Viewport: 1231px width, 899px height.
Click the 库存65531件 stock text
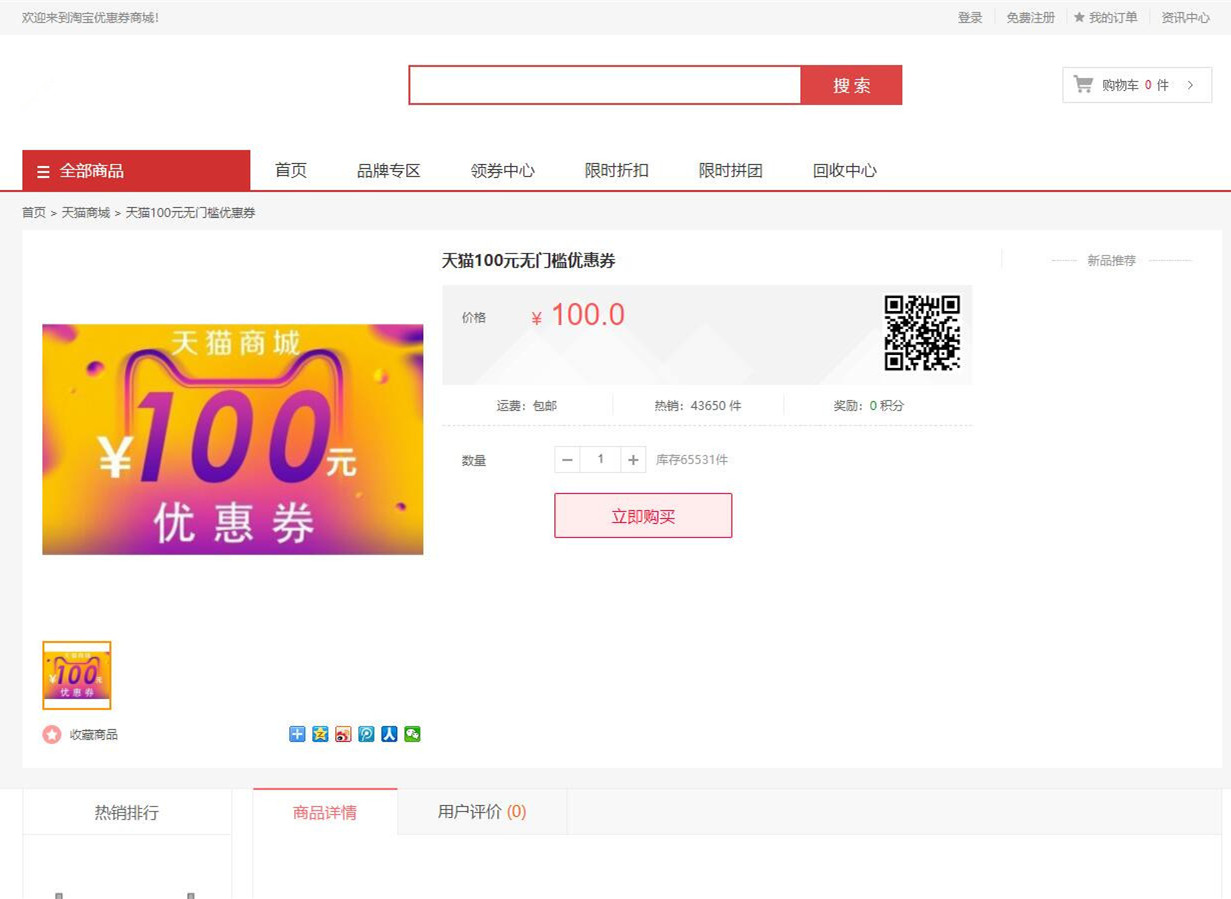tap(692, 460)
